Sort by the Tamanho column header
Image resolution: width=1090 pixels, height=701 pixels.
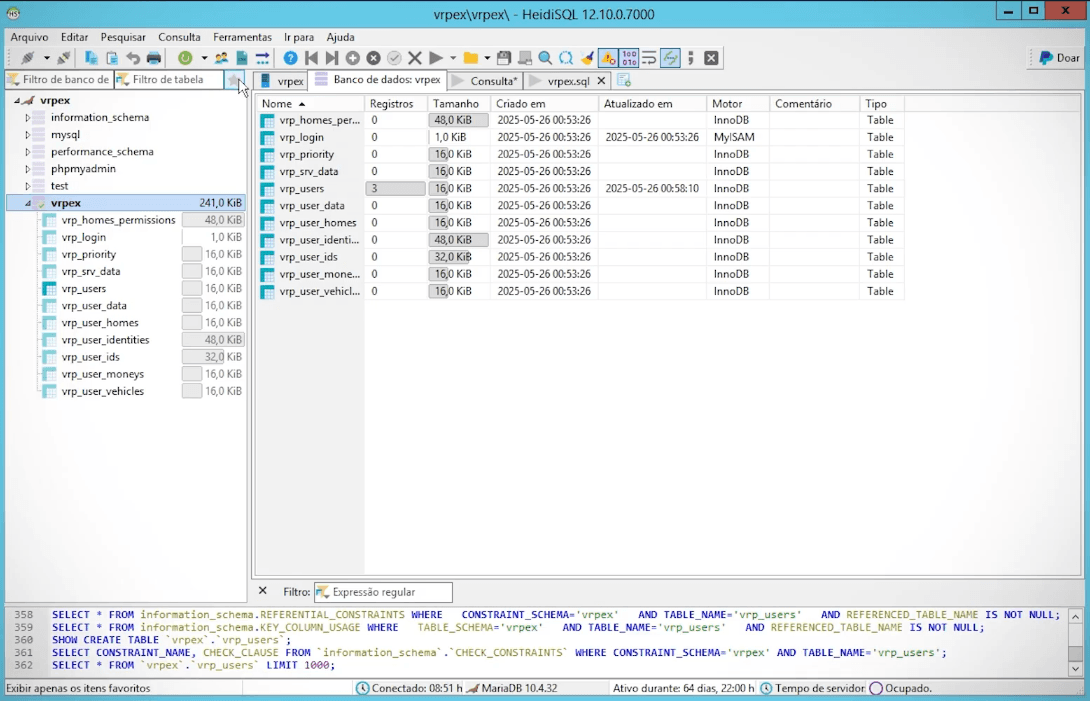[459, 104]
